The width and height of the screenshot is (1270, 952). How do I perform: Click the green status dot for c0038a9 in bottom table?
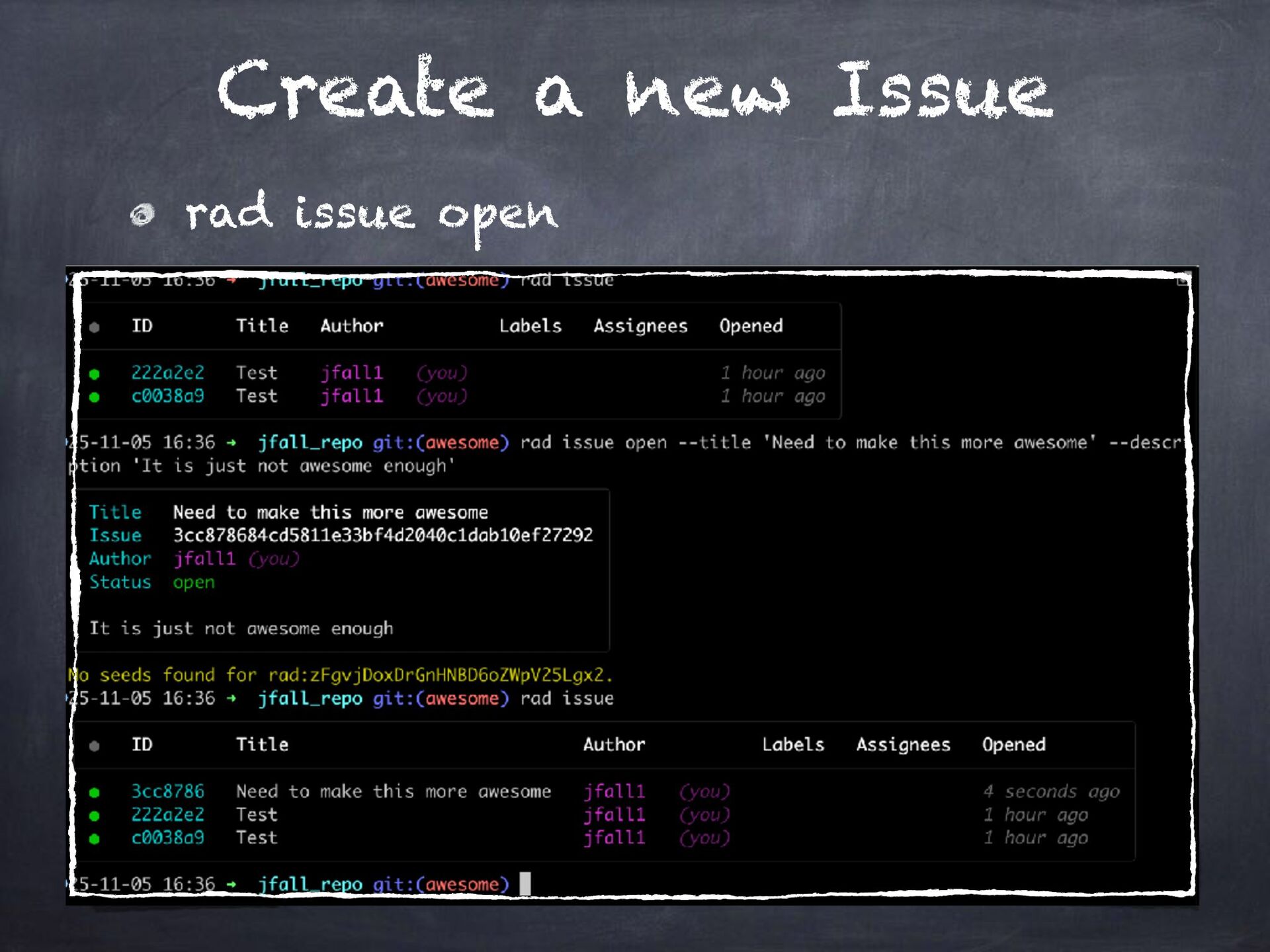(95, 838)
